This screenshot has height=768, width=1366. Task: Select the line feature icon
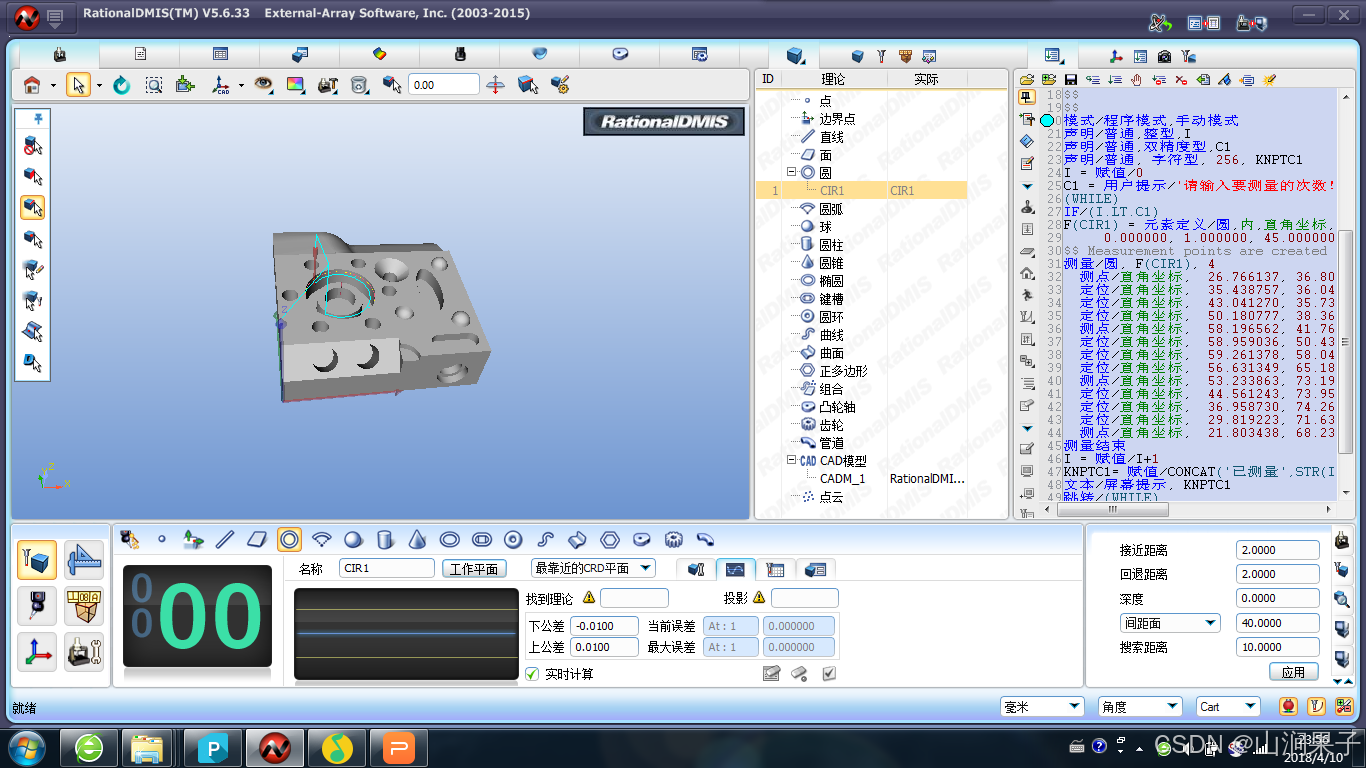[225, 539]
